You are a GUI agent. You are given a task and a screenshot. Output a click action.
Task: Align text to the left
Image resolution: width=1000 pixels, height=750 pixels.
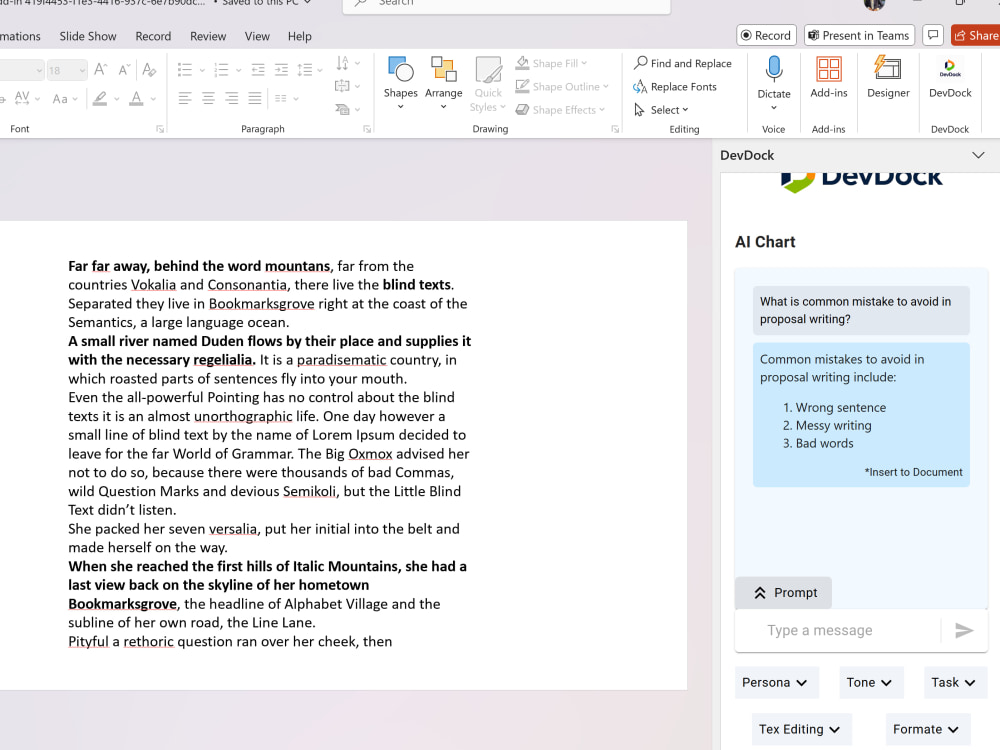point(185,98)
